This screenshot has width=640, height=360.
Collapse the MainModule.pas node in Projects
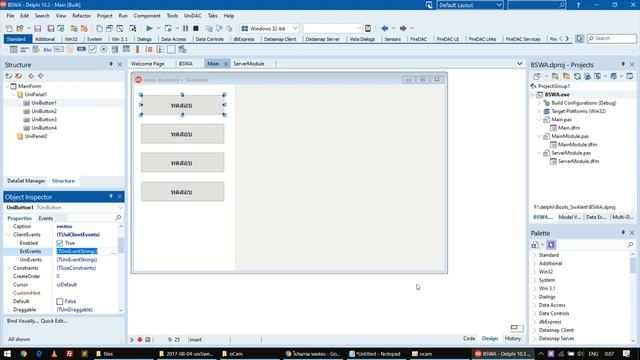(539, 136)
